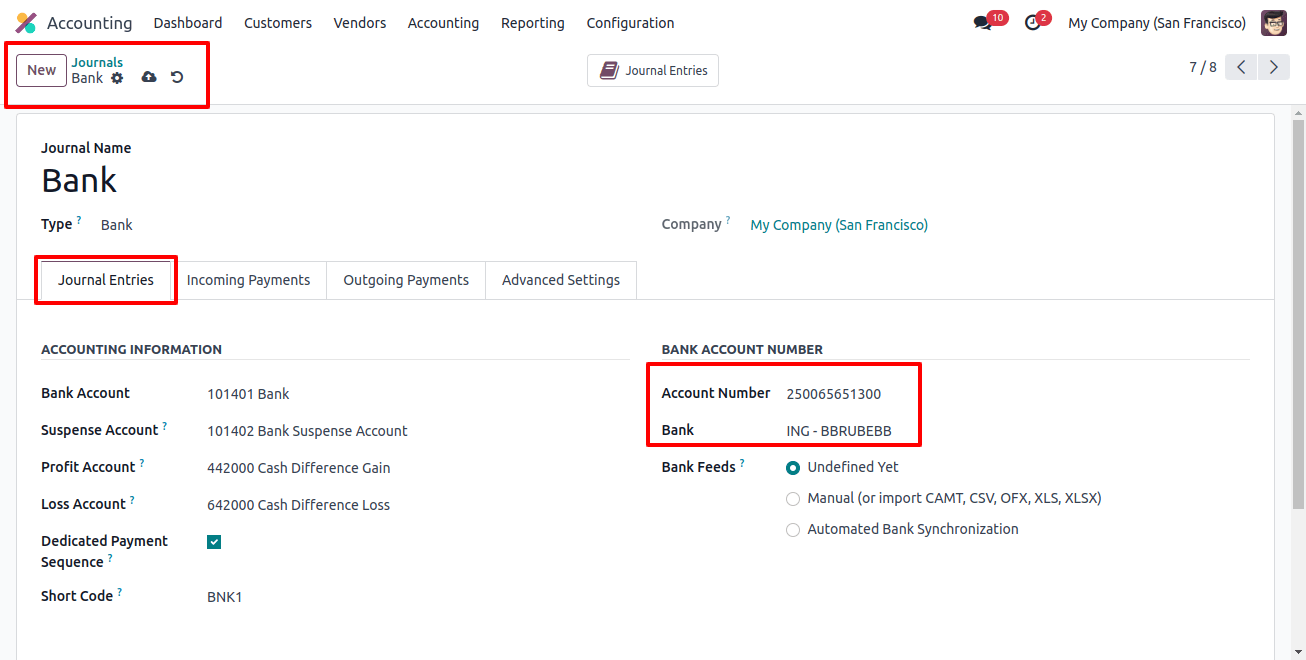Open the Vendors menu
Image resolution: width=1306 pixels, height=660 pixels.
[360, 23]
